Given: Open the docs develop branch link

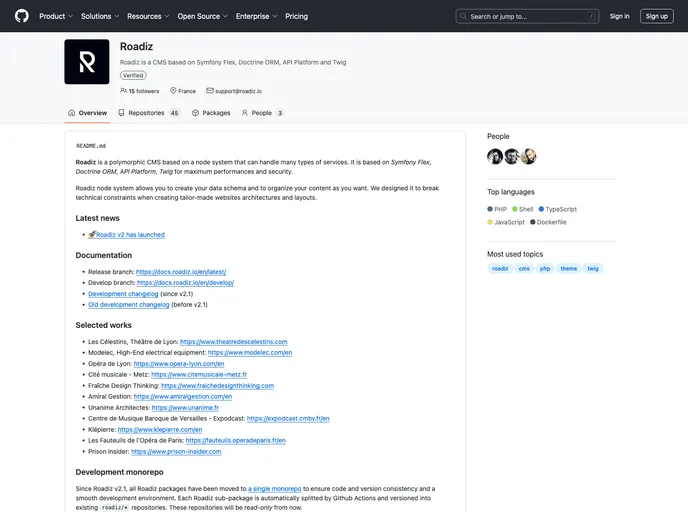Looking at the screenshot, I should 185,283.
